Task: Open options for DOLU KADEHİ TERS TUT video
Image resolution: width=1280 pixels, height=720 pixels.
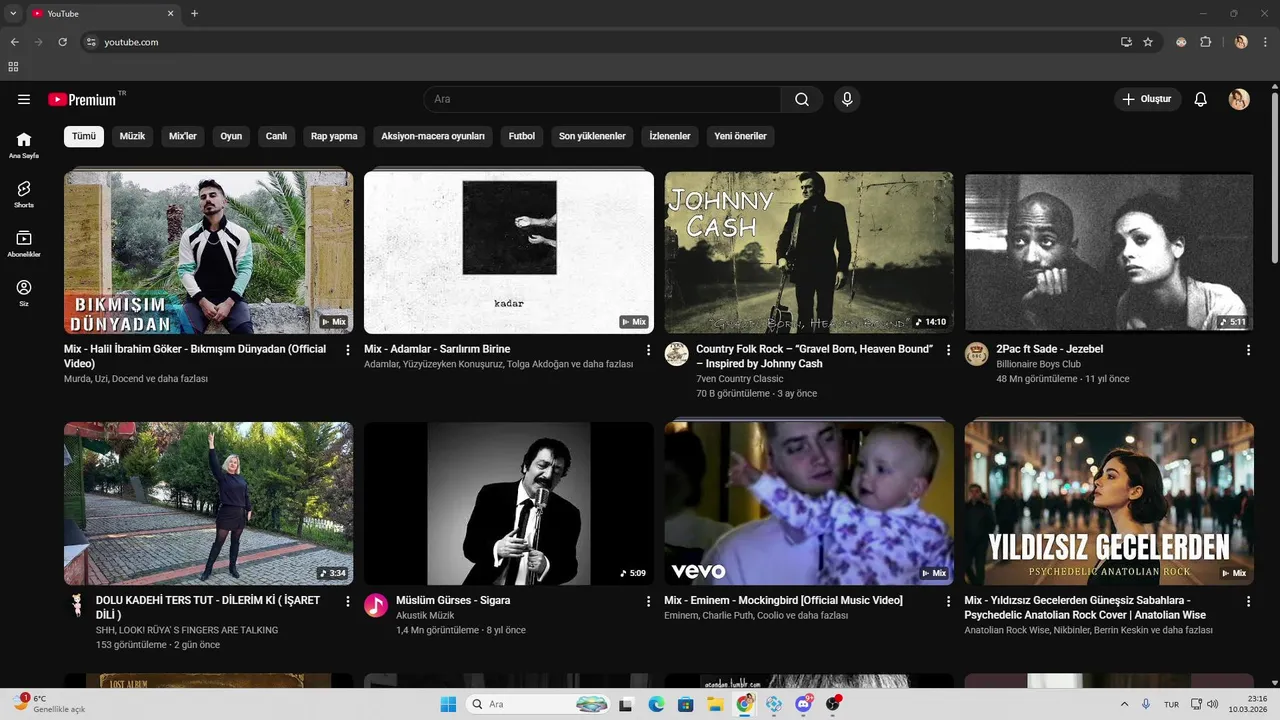Action: [x=348, y=601]
